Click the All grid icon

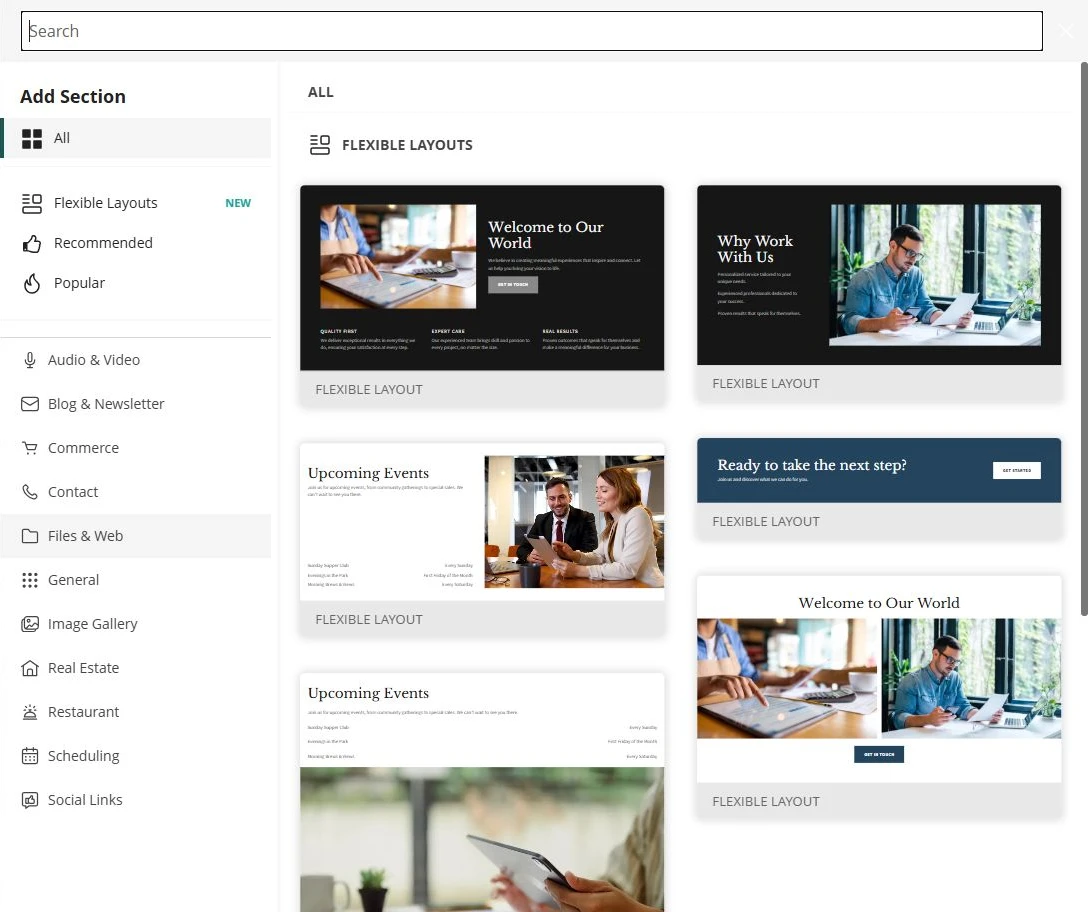coord(32,138)
